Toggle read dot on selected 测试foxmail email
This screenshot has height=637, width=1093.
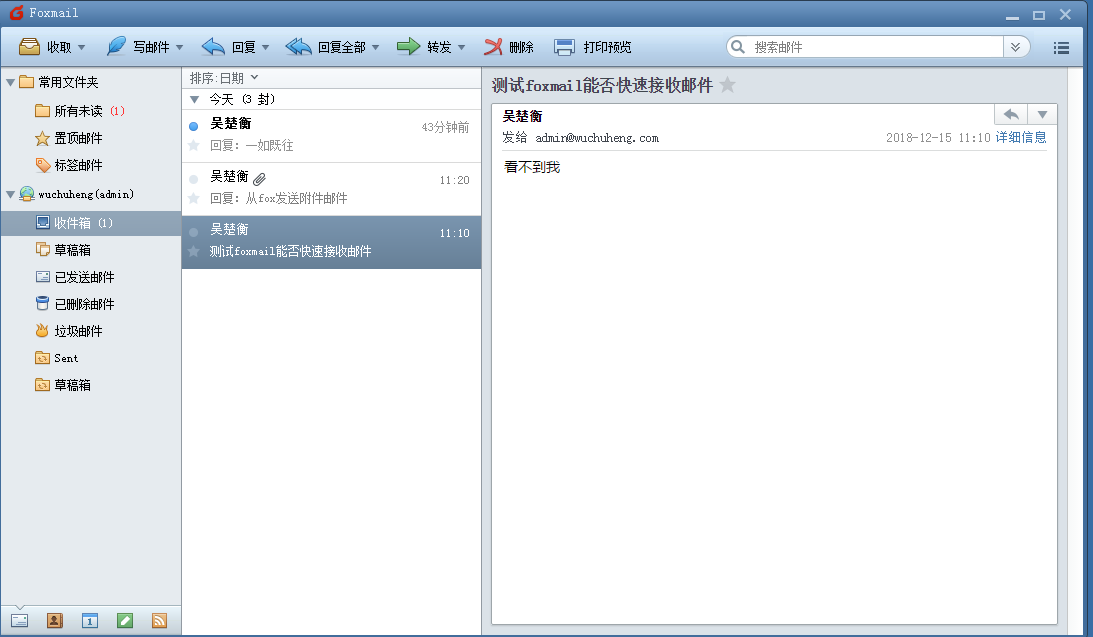[x=194, y=232]
